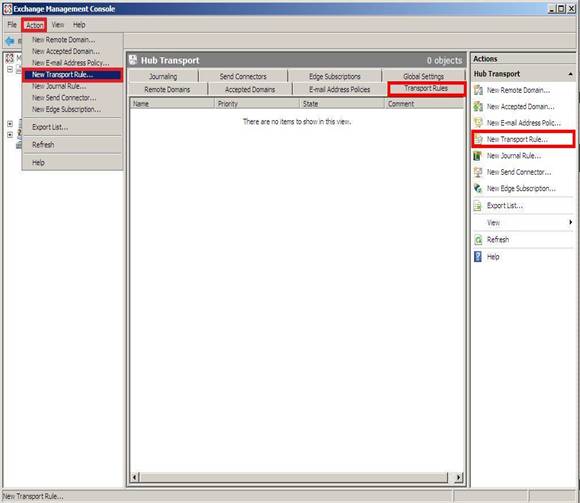
Task: Open the View menu in menu bar
Action: click(58, 25)
